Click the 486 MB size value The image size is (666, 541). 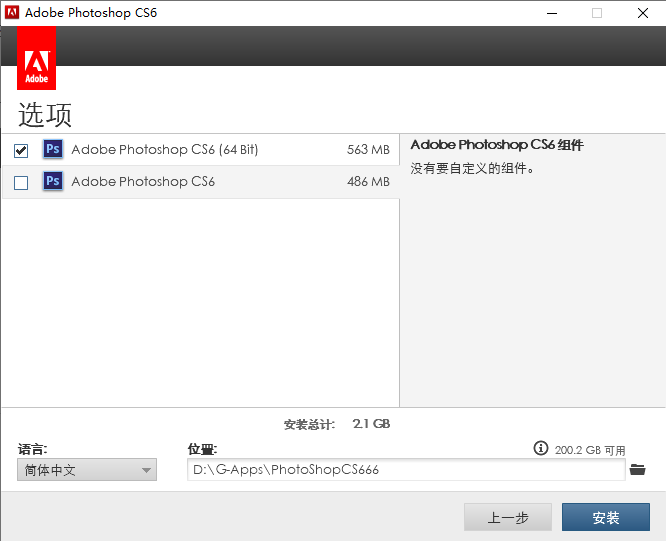[x=368, y=182]
